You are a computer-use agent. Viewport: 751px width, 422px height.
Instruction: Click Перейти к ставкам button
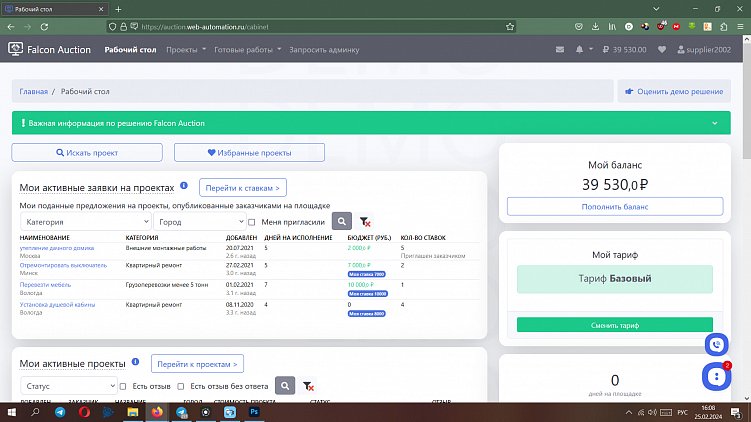click(x=242, y=188)
